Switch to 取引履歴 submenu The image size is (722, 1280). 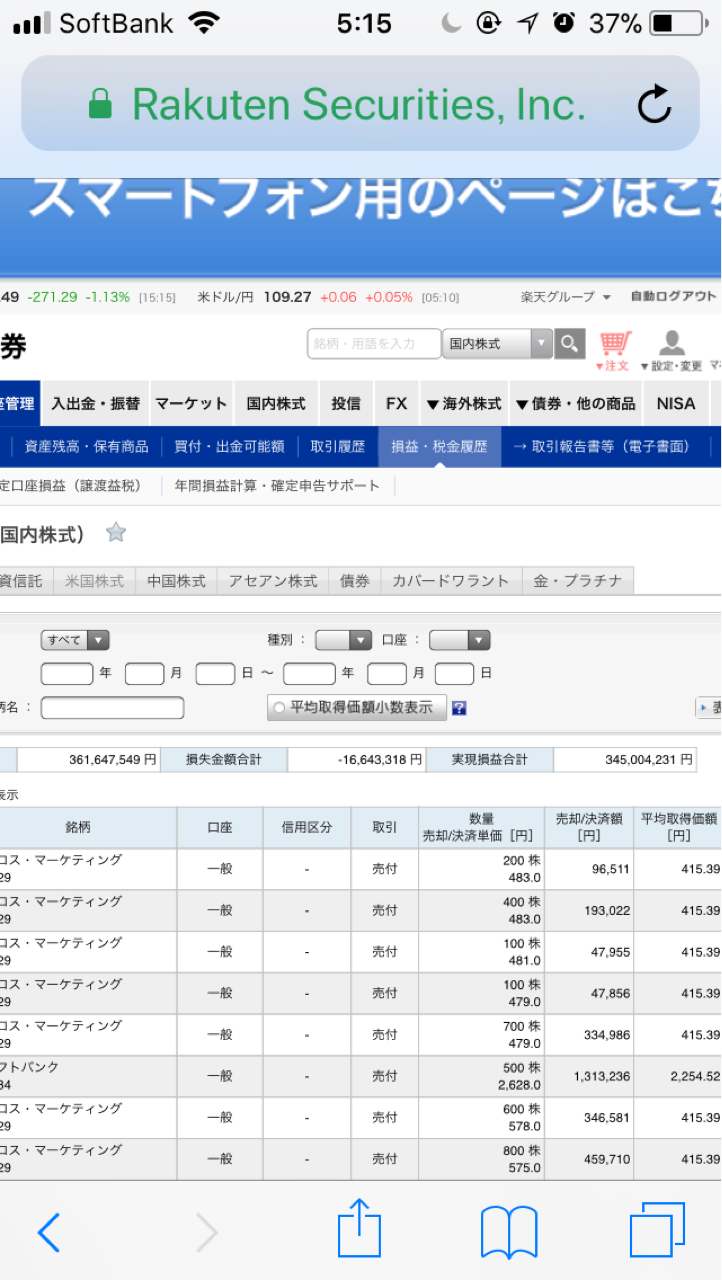338,447
